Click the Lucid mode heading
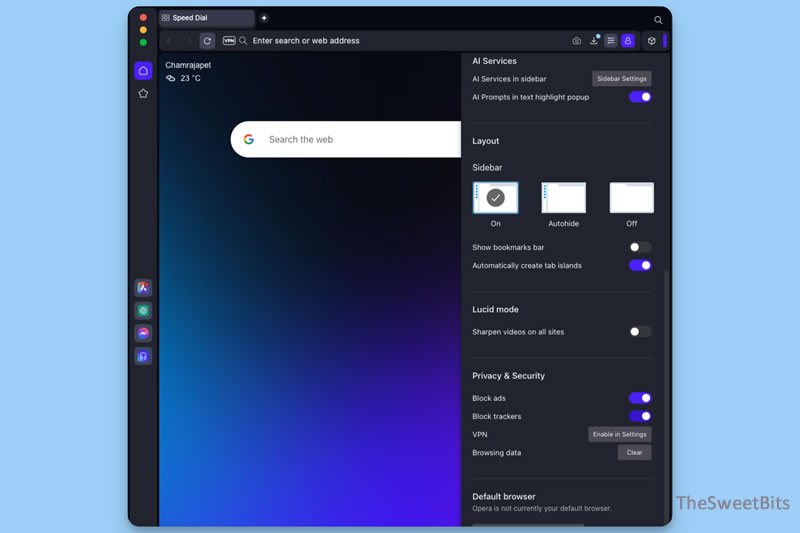The image size is (800, 533). pos(495,310)
